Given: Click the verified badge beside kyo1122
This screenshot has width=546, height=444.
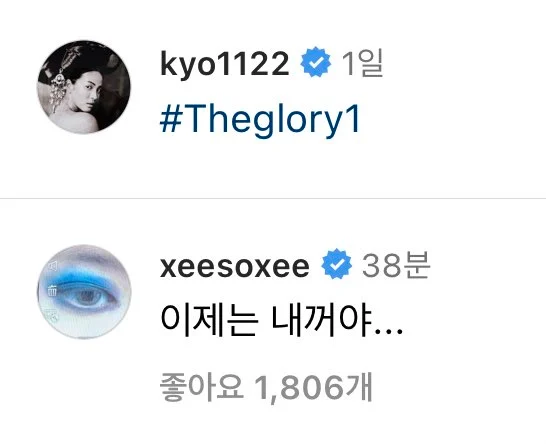Looking at the screenshot, I should pyautogui.click(x=316, y=62).
